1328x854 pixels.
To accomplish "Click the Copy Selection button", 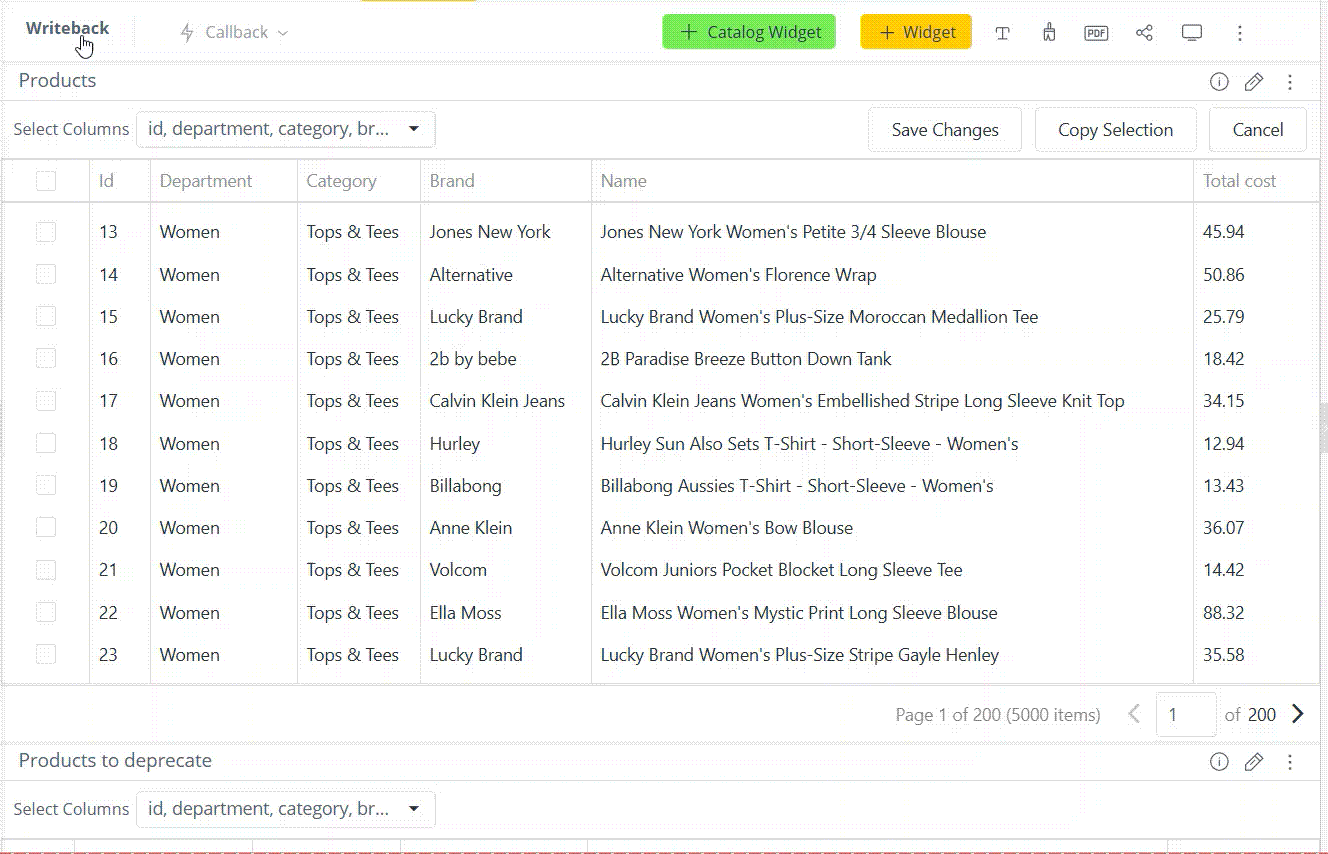I will 1115,130.
